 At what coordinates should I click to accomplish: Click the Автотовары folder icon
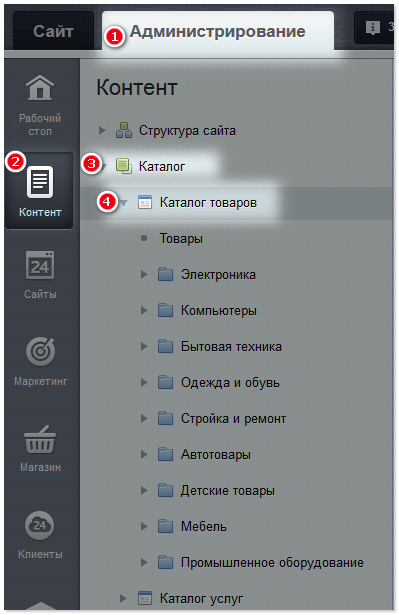point(166,454)
